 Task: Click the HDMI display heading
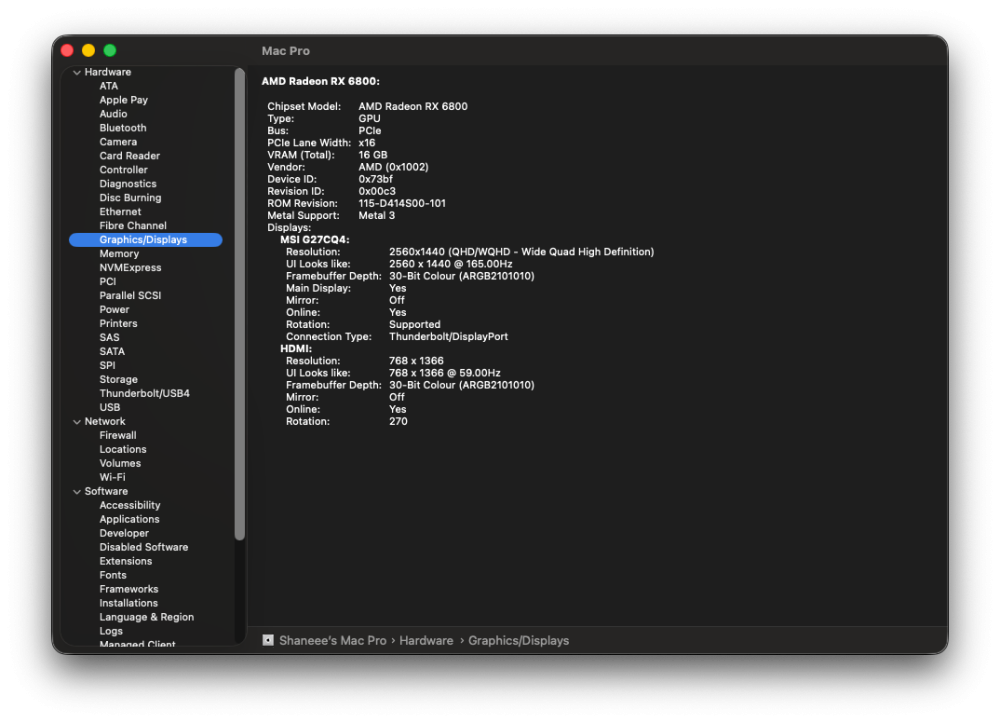click(x=296, y=349)
